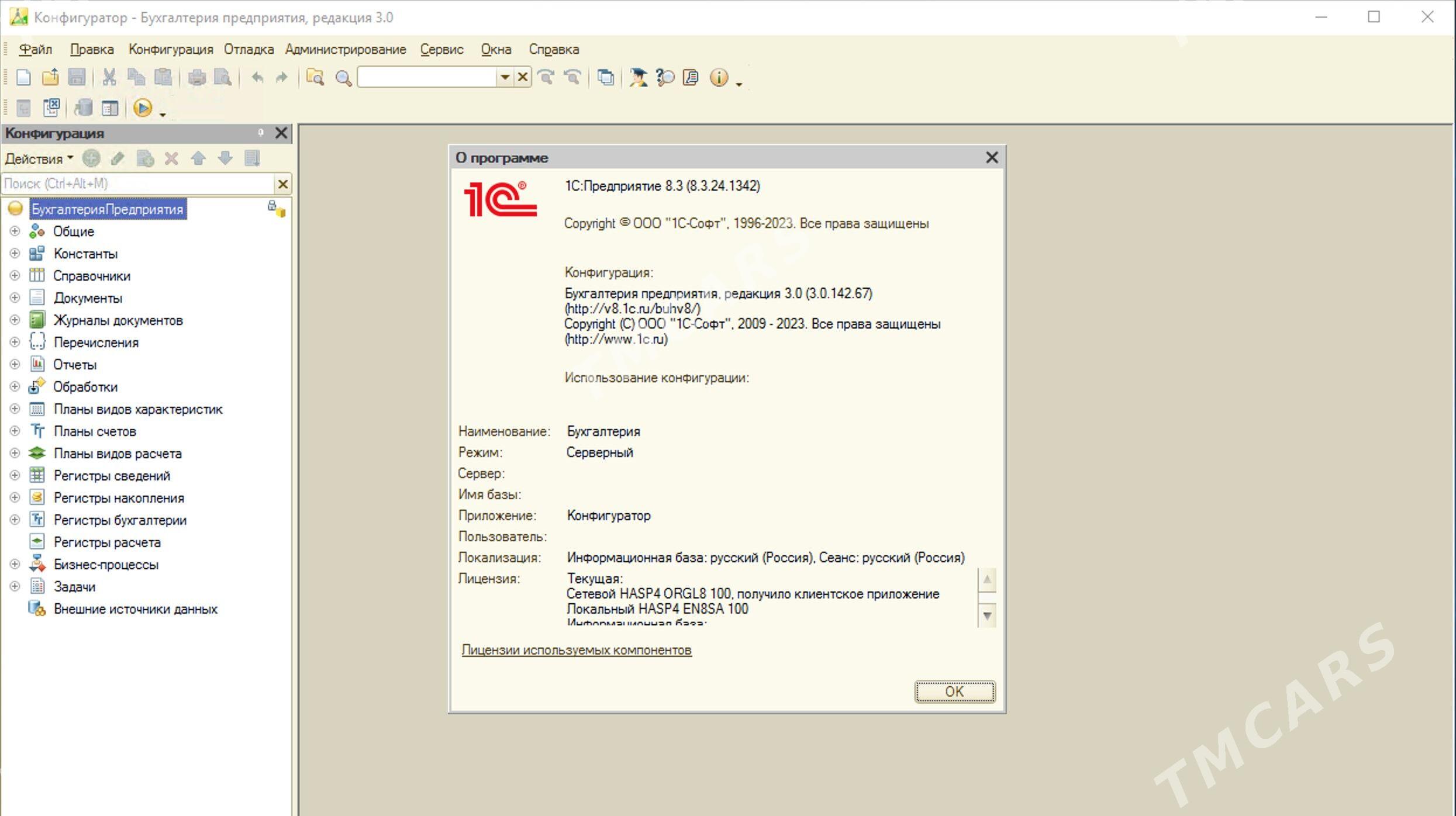
Task: Open the toolbar options arrow after info icon
Action: click(739, 84)
